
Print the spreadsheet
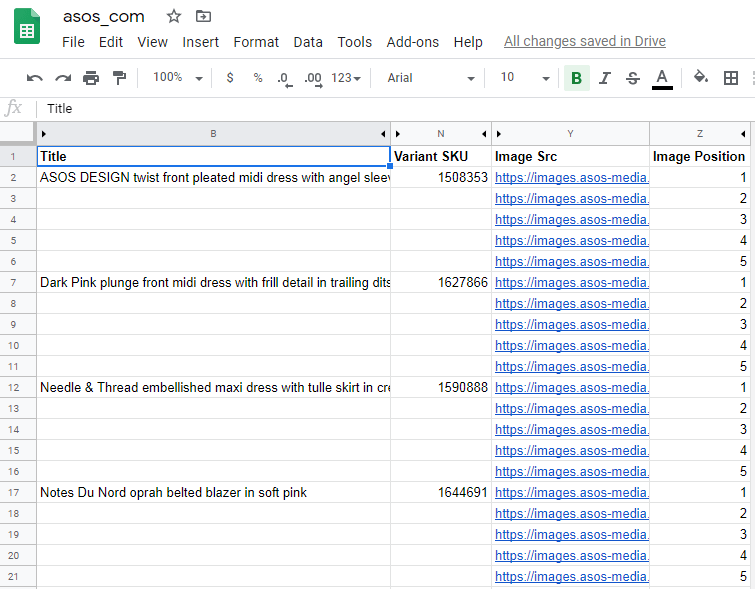[91, 78]
